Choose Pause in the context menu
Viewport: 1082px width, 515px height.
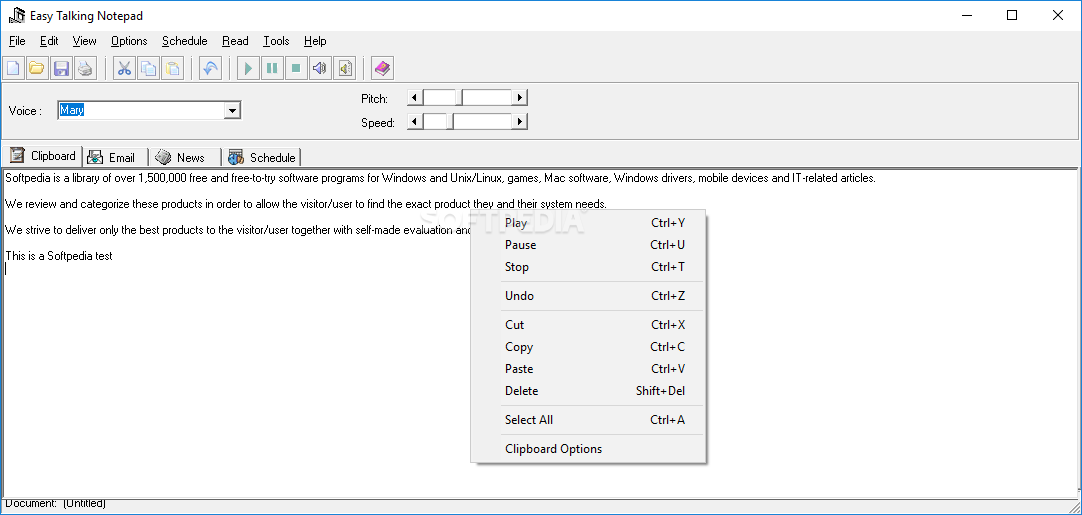588,245
